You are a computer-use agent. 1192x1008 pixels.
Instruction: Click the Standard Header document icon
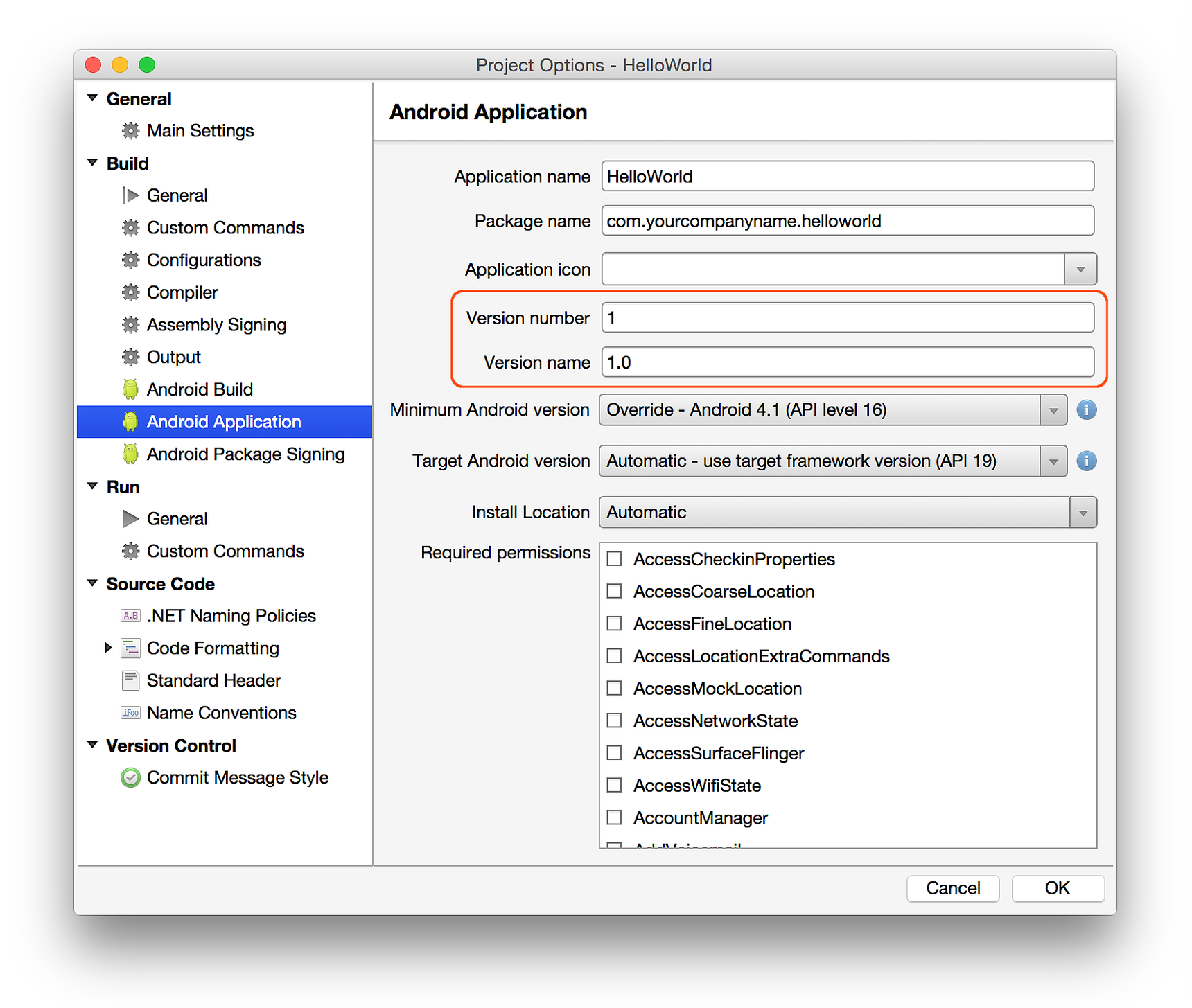[130, 680]
